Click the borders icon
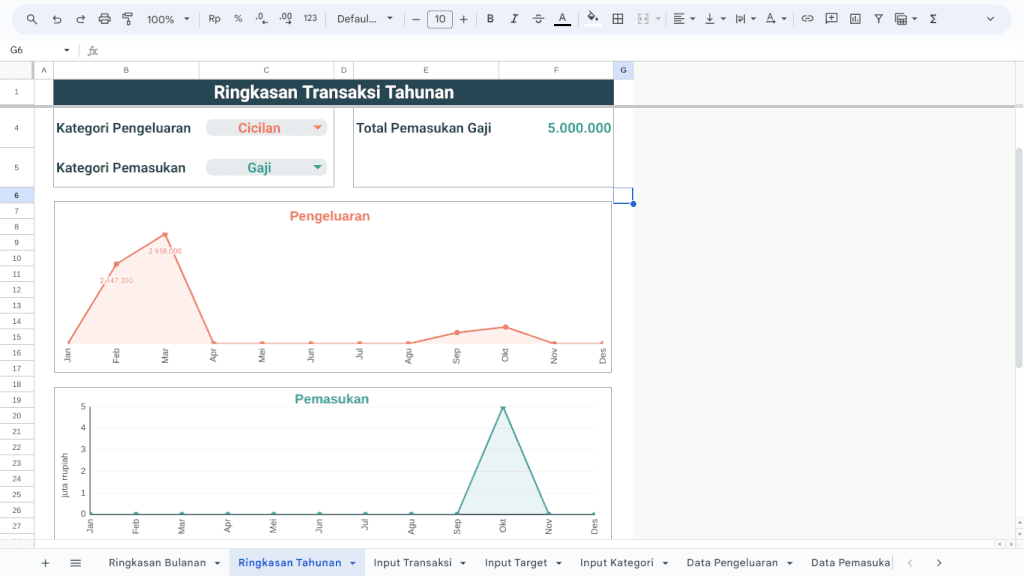The height and width of the screenshot is (576, 1024). click(618, 19)
